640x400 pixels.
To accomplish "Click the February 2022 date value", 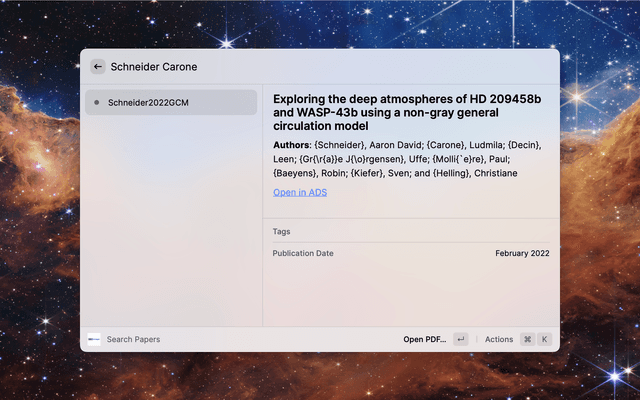I will pyautogui.click(x=522, y=253).
